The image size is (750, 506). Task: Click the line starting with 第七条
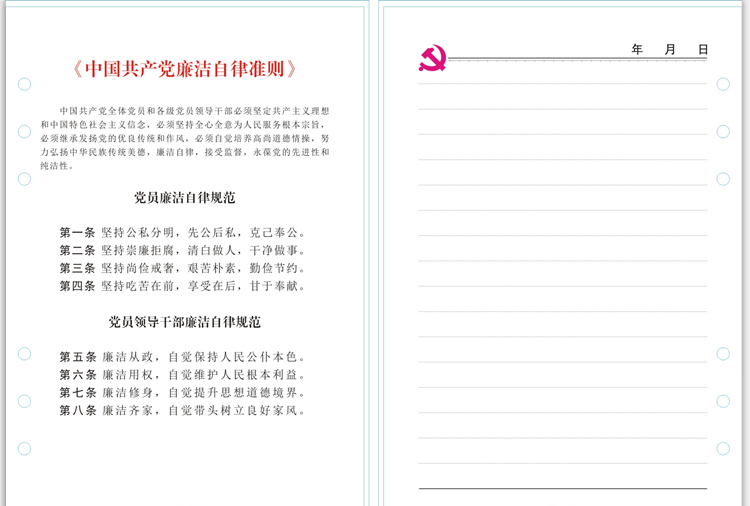tap(182, 393)
